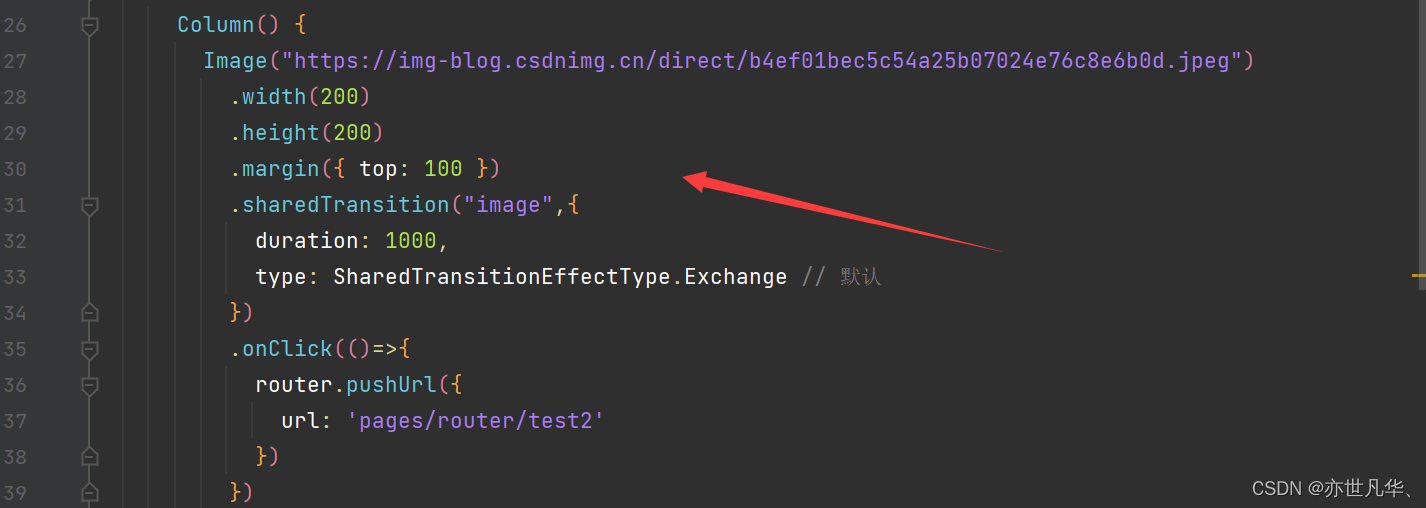1426x508 pixels.
Task: Place cursor in the 'pages/router/test2' url string
Action: pyautogui.click(x=476, y=421)
